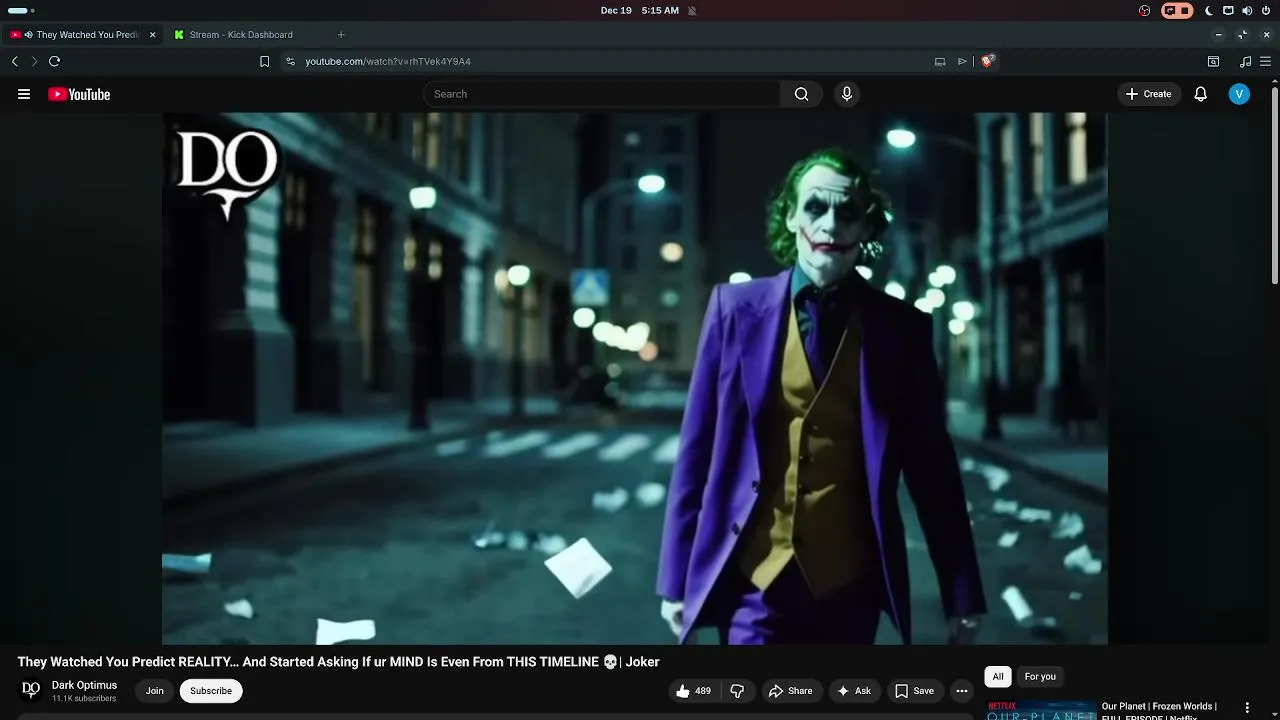Open the account avatar V menu

click(x=1239, y=94)
